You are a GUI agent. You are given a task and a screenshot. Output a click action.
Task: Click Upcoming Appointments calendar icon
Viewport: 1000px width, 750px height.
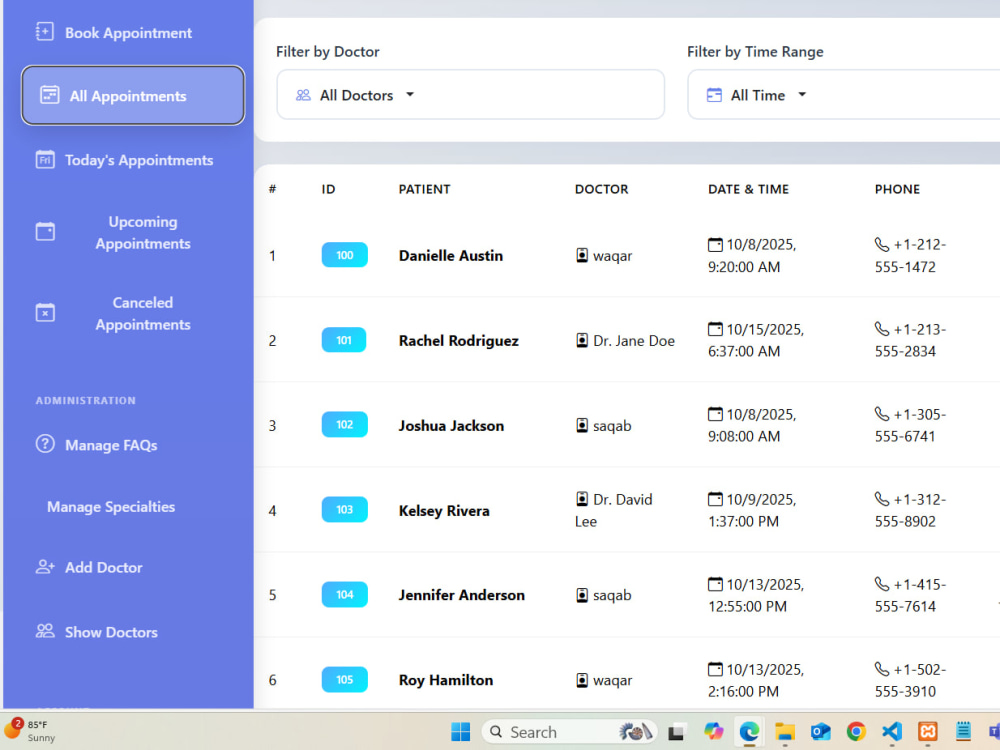(x=45, y=232)
